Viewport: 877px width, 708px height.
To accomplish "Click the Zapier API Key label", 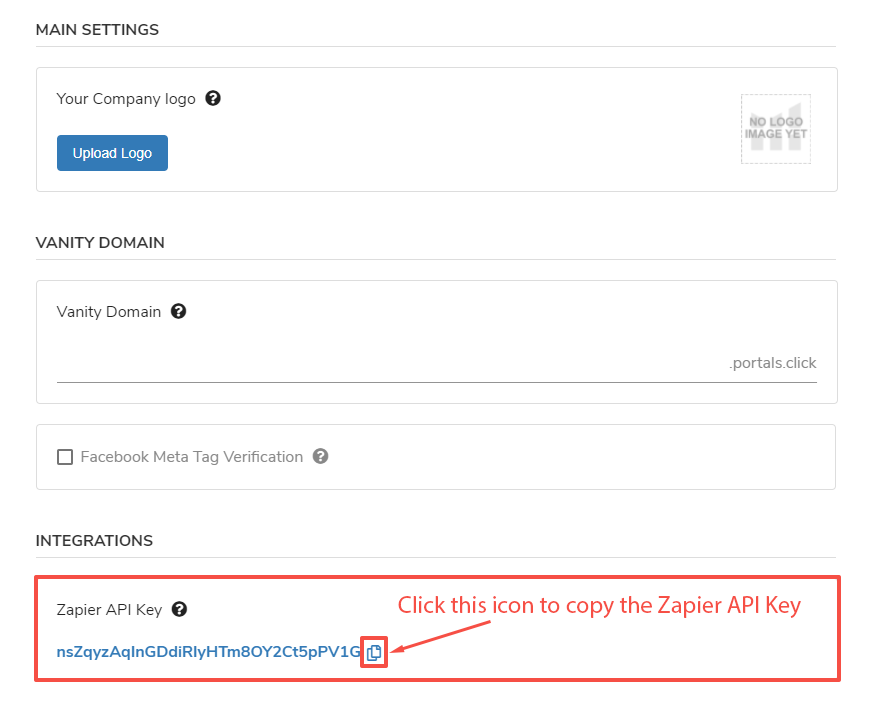I will click(x=109, y=610).
